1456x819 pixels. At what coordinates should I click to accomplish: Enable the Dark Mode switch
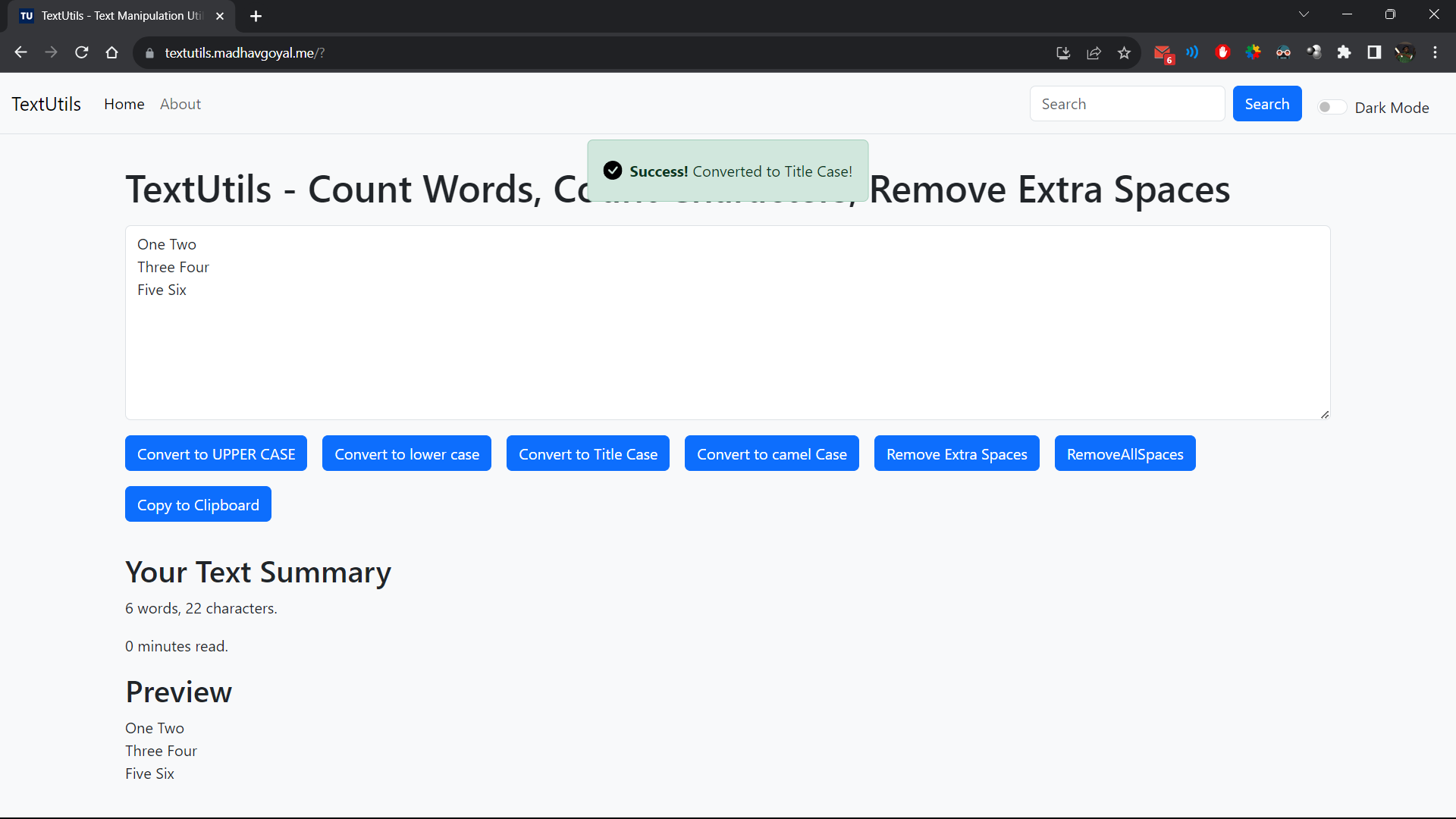[1332, 108]
